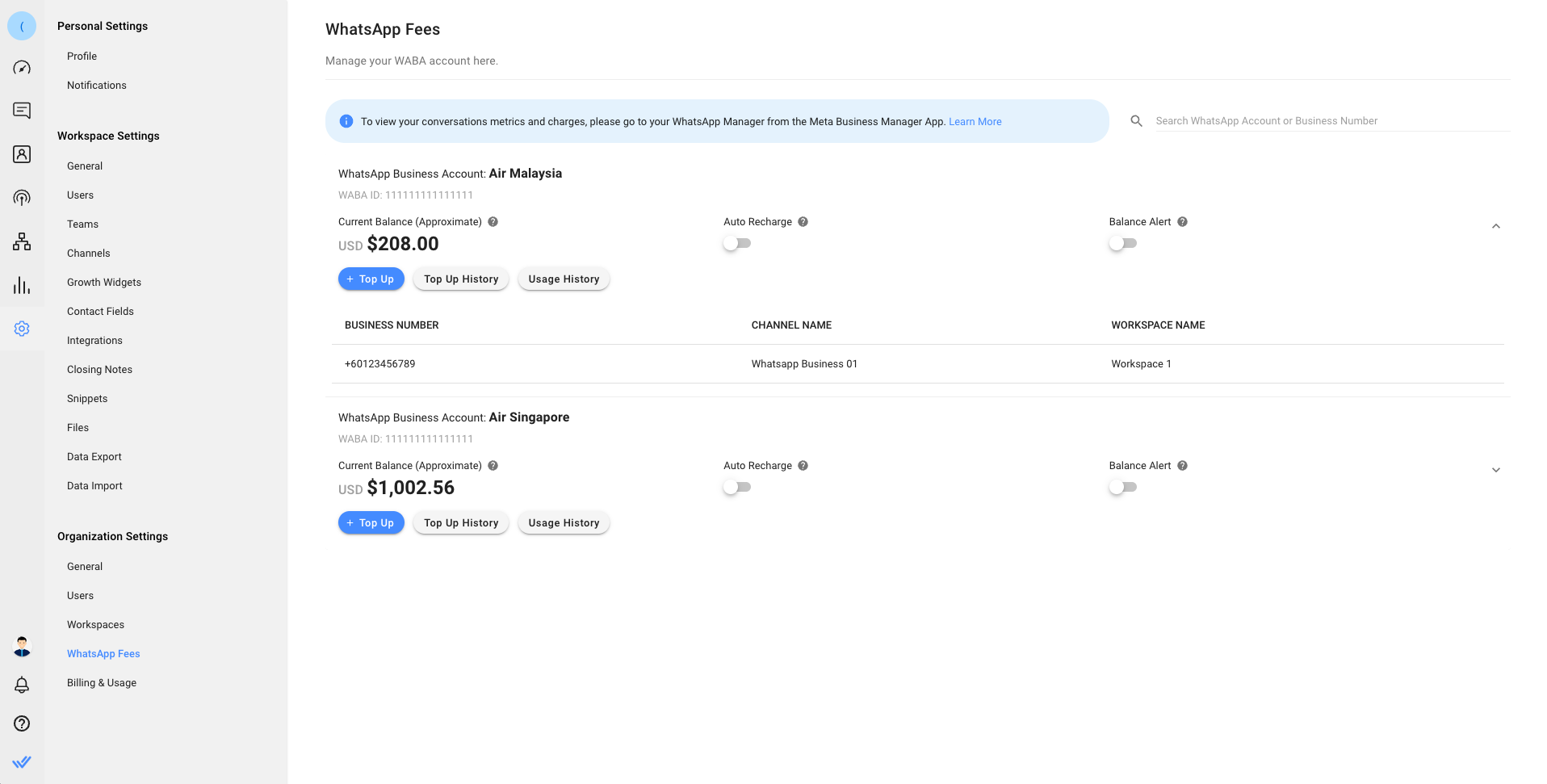The image size is (1547, 784).
Task: Open Files settings
Action: 78,428
